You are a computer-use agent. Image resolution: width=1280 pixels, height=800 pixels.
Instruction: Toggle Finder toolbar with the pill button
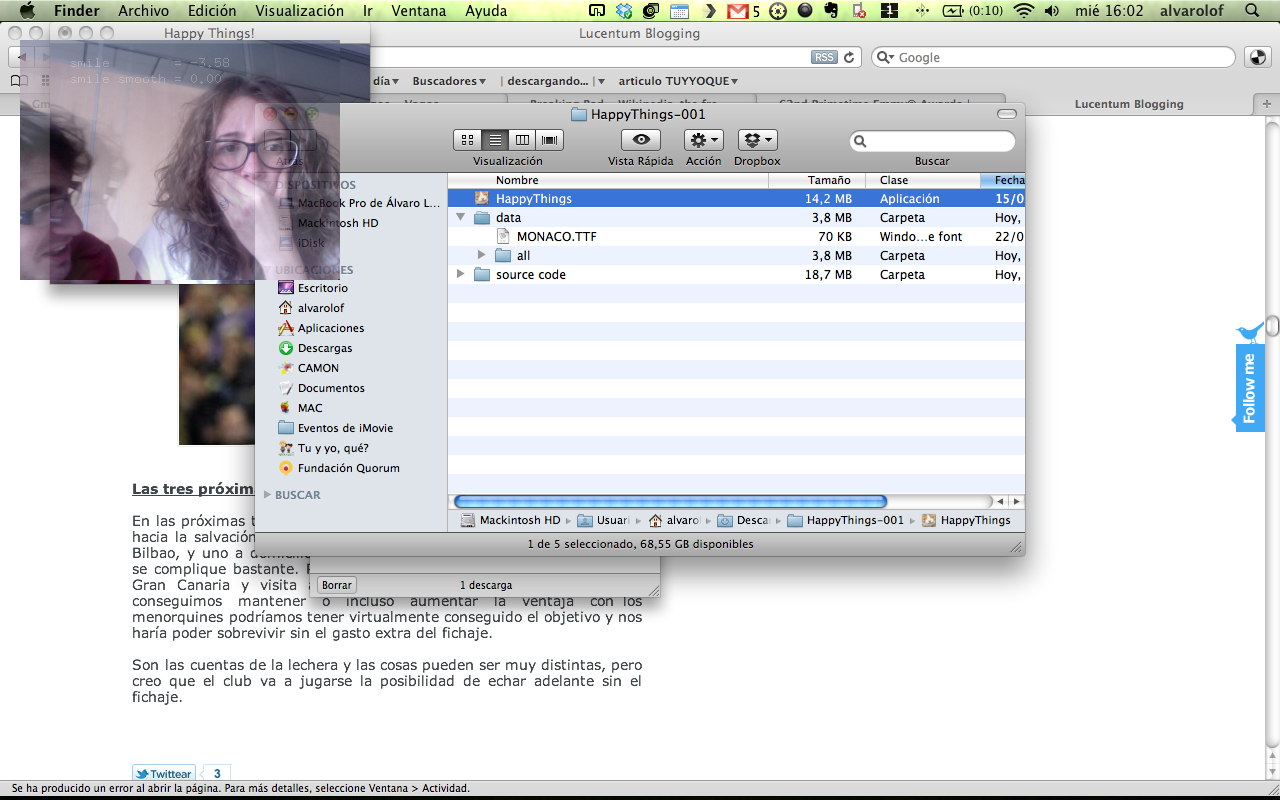1006,114
